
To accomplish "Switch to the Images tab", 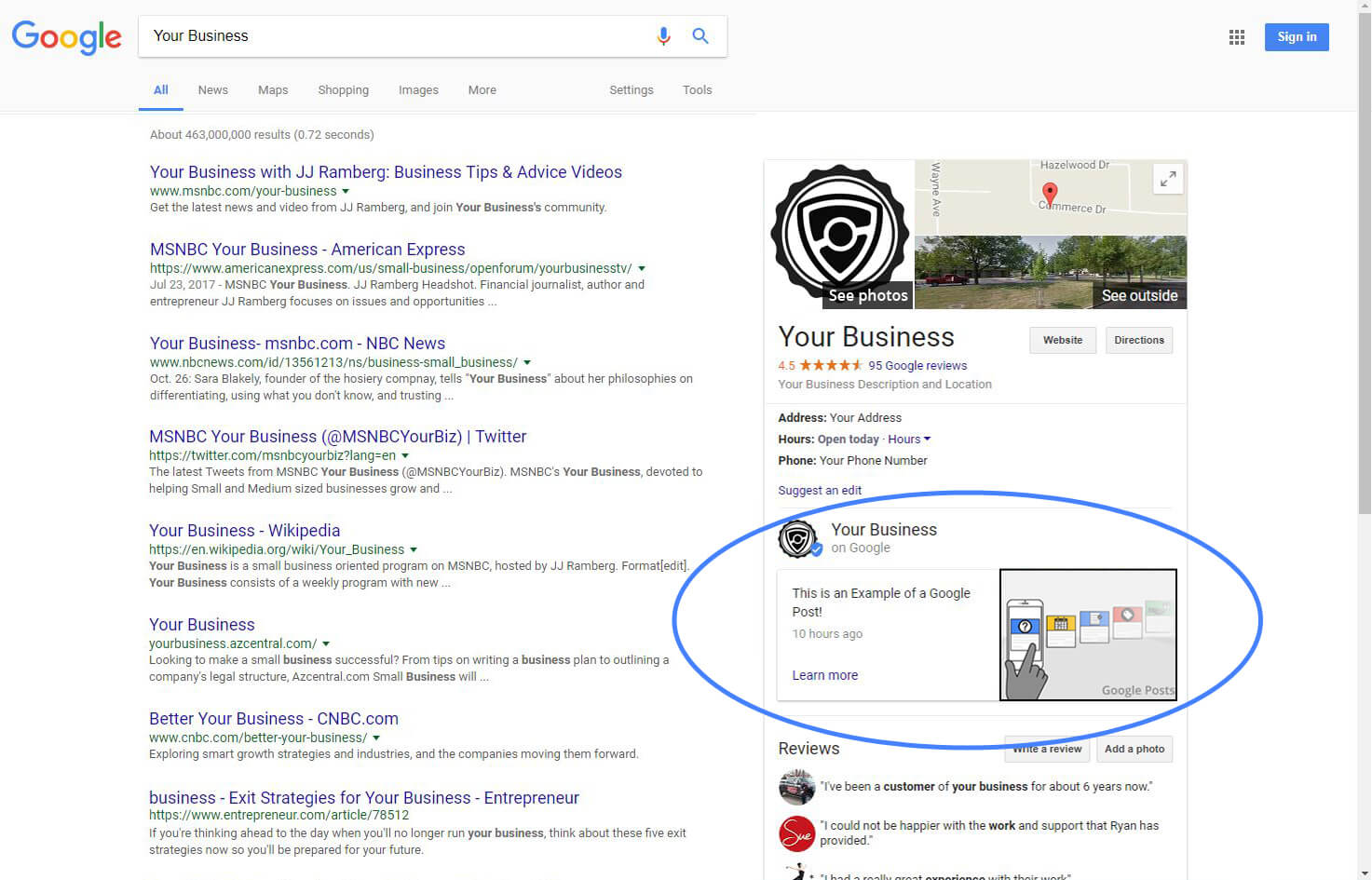I will click(x=418, y=89).
